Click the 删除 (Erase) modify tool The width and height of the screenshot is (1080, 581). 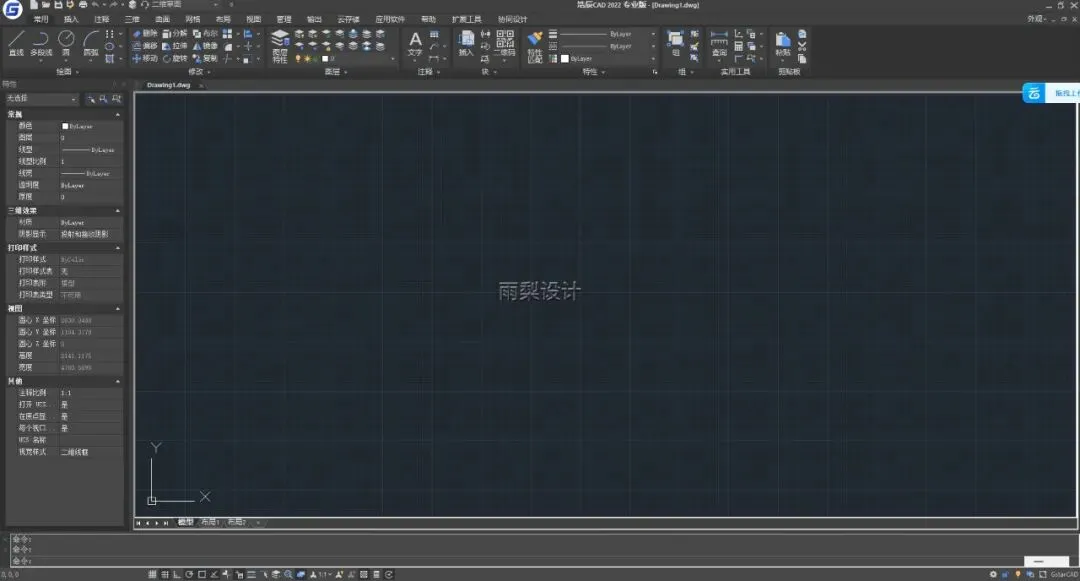coord(145,33)
